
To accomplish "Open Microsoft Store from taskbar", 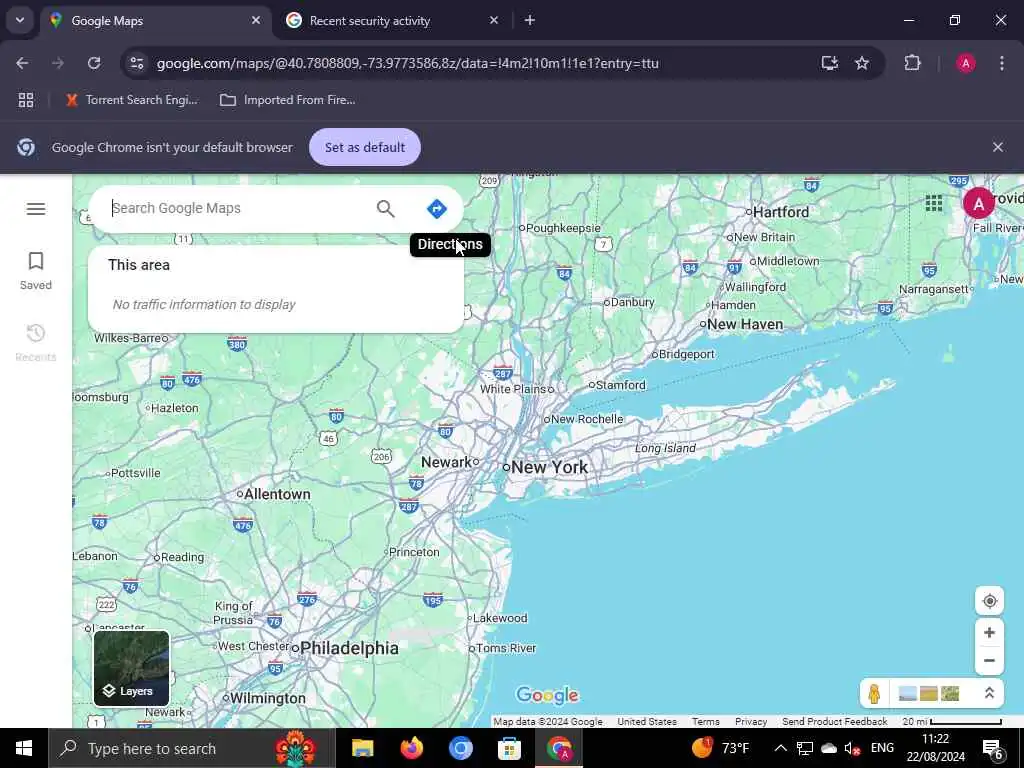I will click(509, 748).
